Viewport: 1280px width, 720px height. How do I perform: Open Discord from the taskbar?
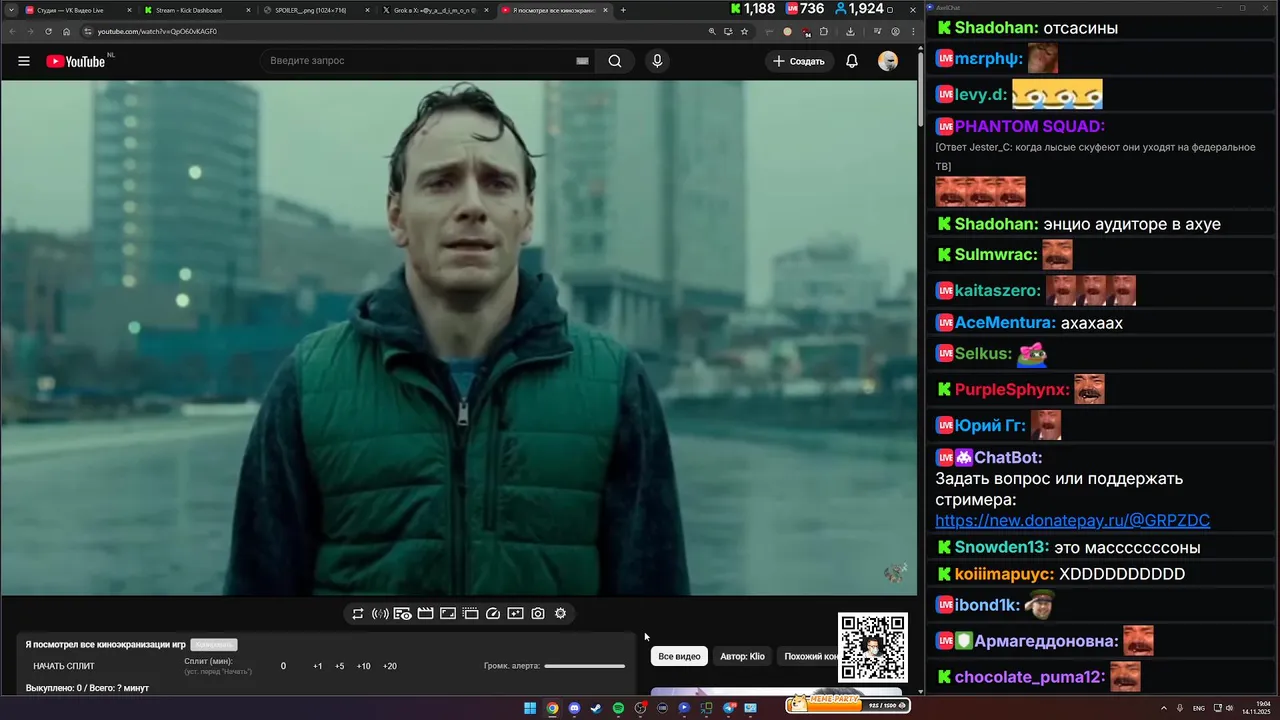point(574,708)
